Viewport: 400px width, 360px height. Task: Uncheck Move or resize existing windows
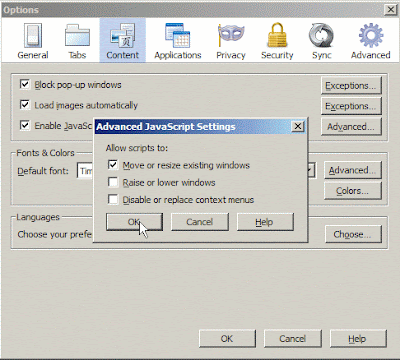pos(113,165)
